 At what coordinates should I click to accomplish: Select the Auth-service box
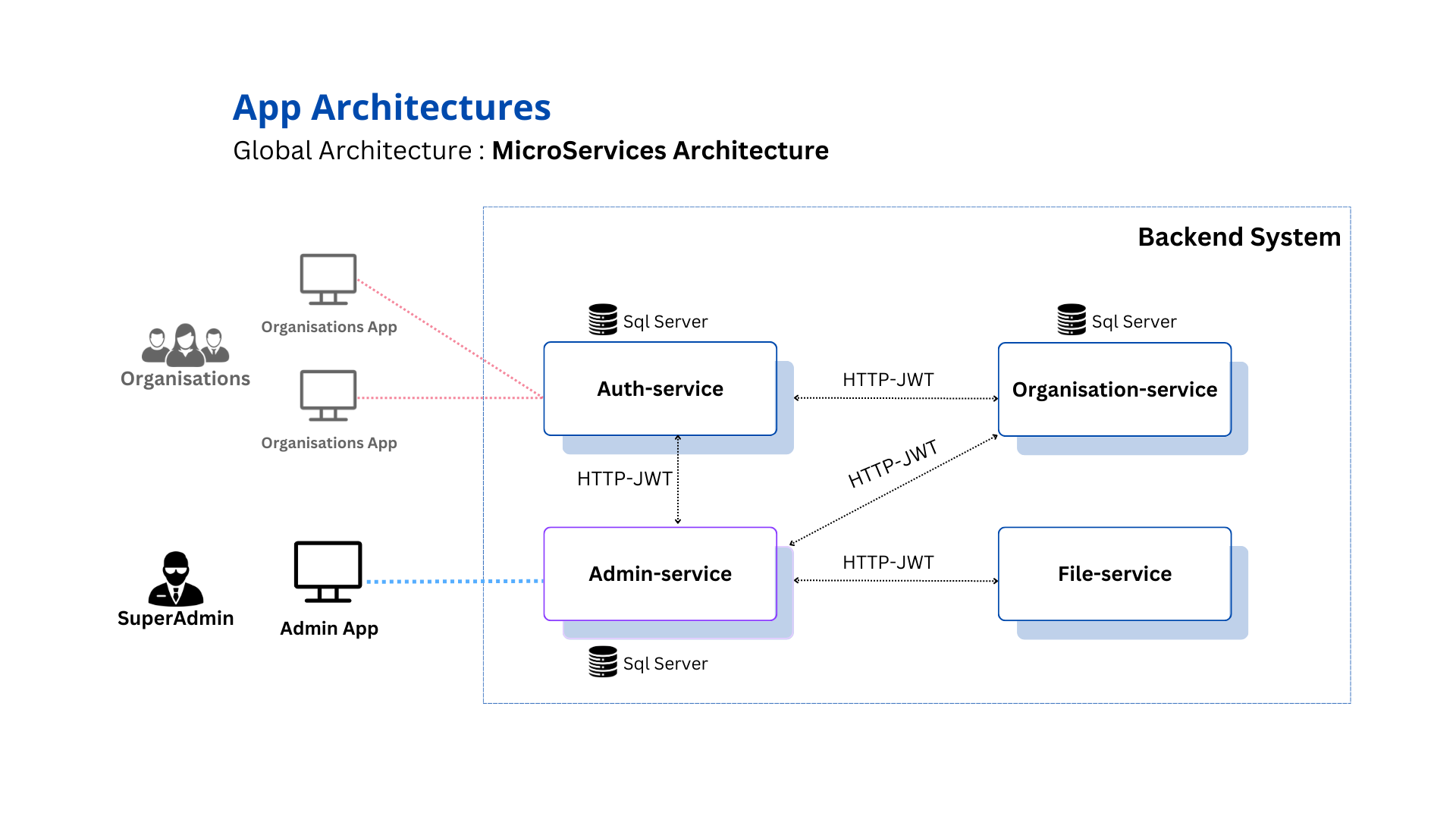(661, 388)
